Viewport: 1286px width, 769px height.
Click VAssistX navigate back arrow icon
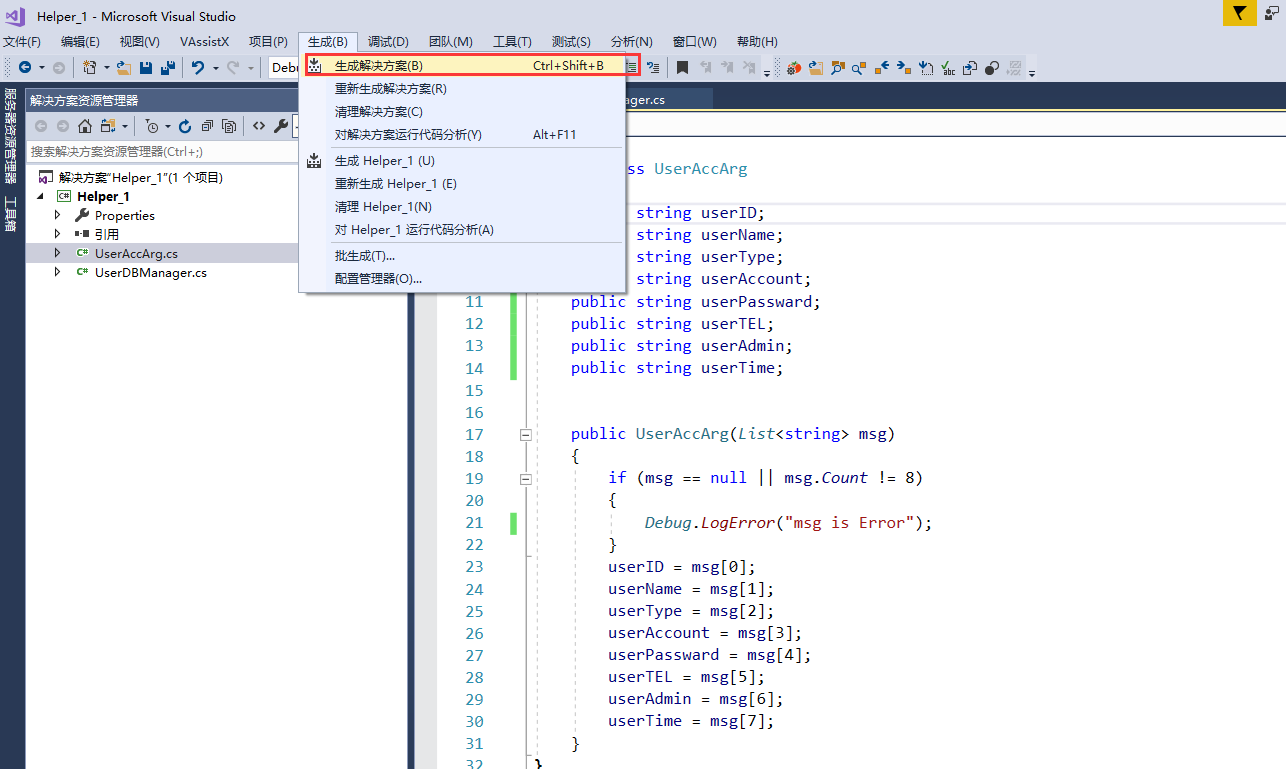pyautogui.click(x=882, y=68)
